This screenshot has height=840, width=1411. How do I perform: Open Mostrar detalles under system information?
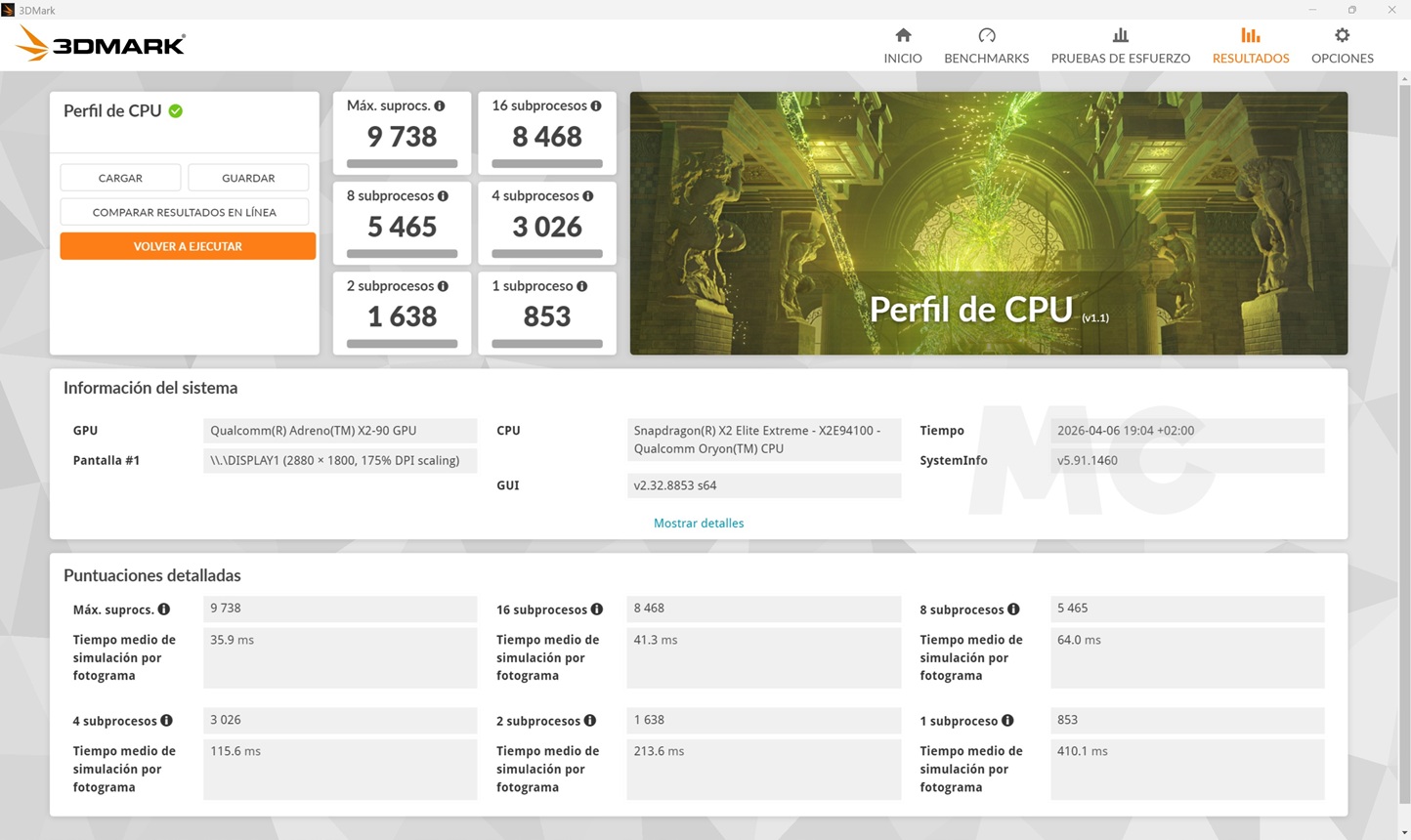tap(699, 523)
